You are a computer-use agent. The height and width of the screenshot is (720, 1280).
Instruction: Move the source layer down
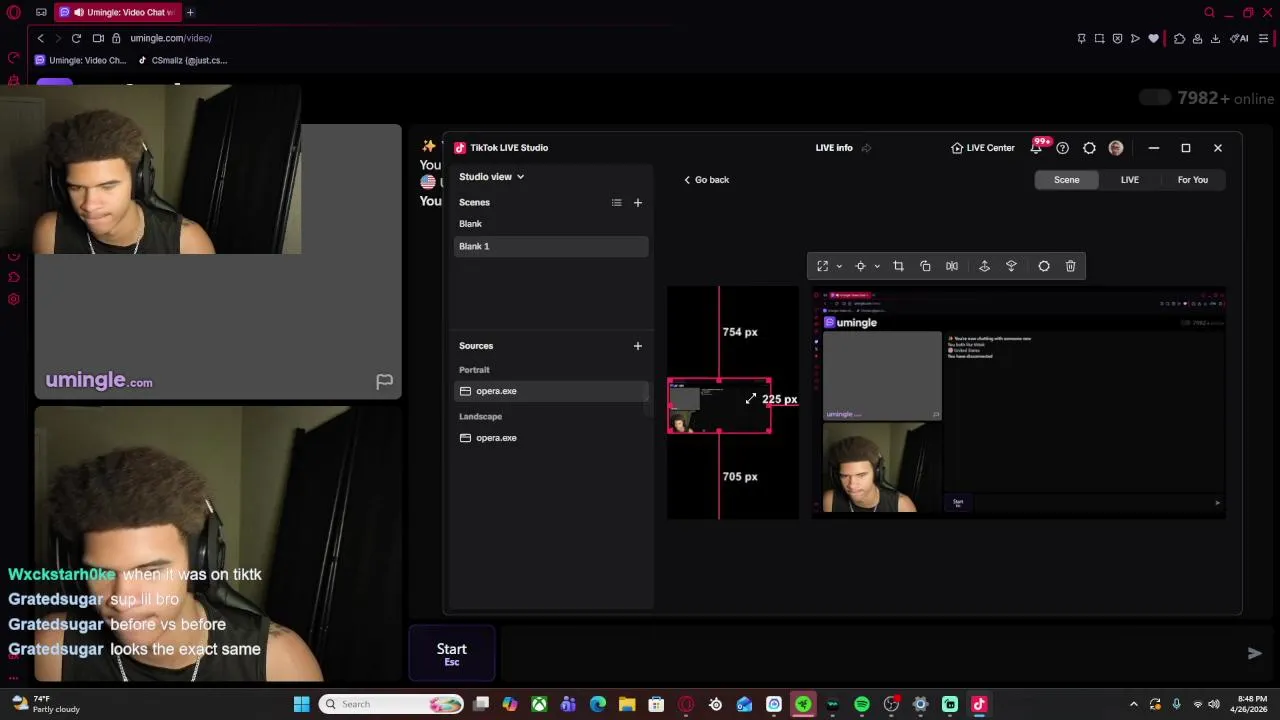[1011, 266]
